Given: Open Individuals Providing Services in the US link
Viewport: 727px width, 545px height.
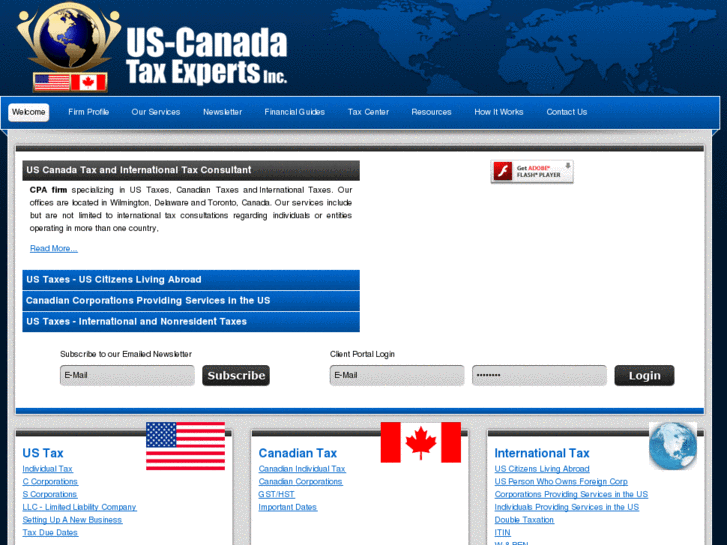Looking at the screenshot, I should pyautogui.click(x=567, y=507).
